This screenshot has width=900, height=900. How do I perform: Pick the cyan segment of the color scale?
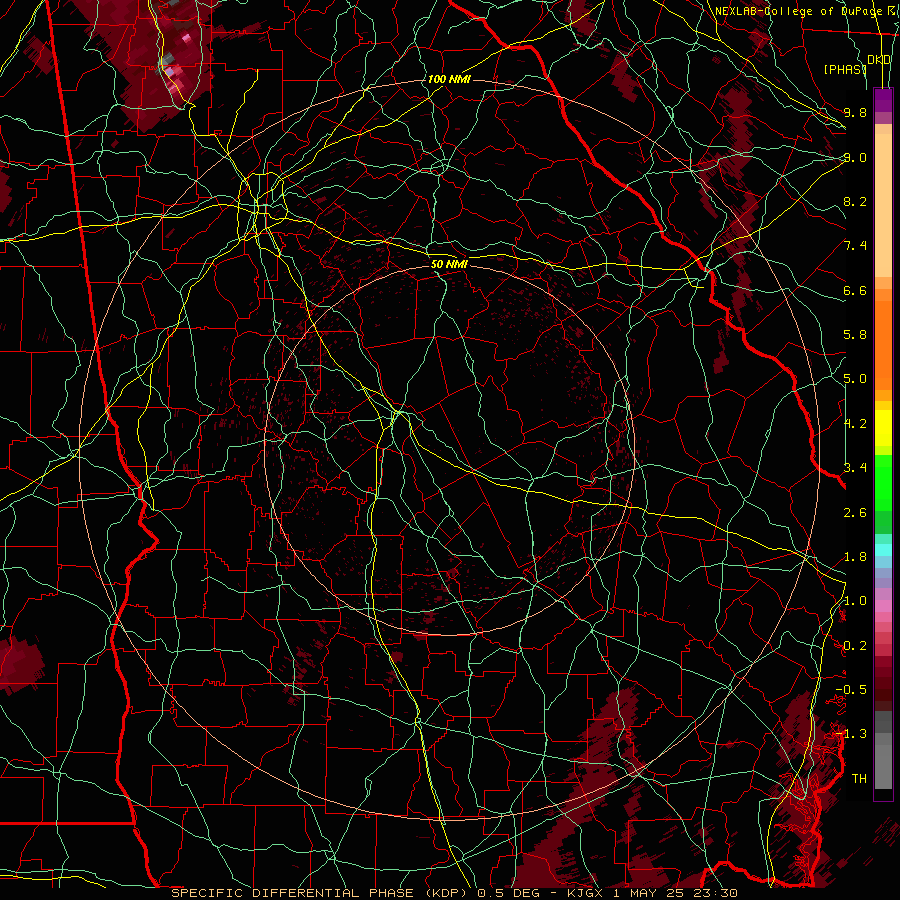pos(883,550)
